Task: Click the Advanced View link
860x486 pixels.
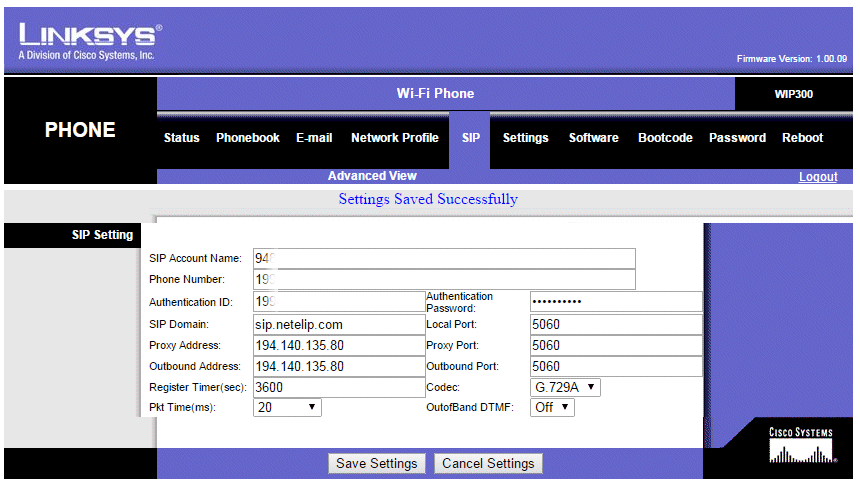Action: coord(372,176)
